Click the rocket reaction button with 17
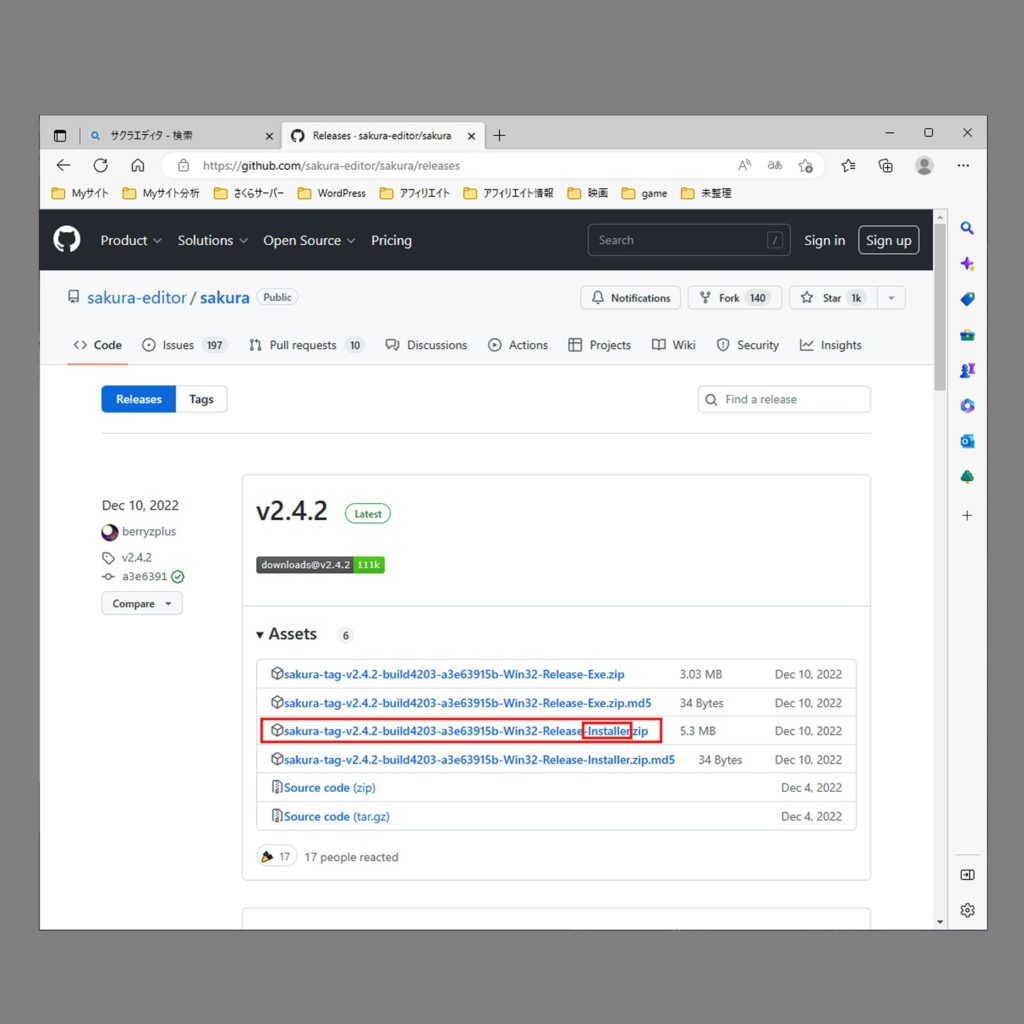This screenshot has height=1024, width=1024. (x=276, y=857)
